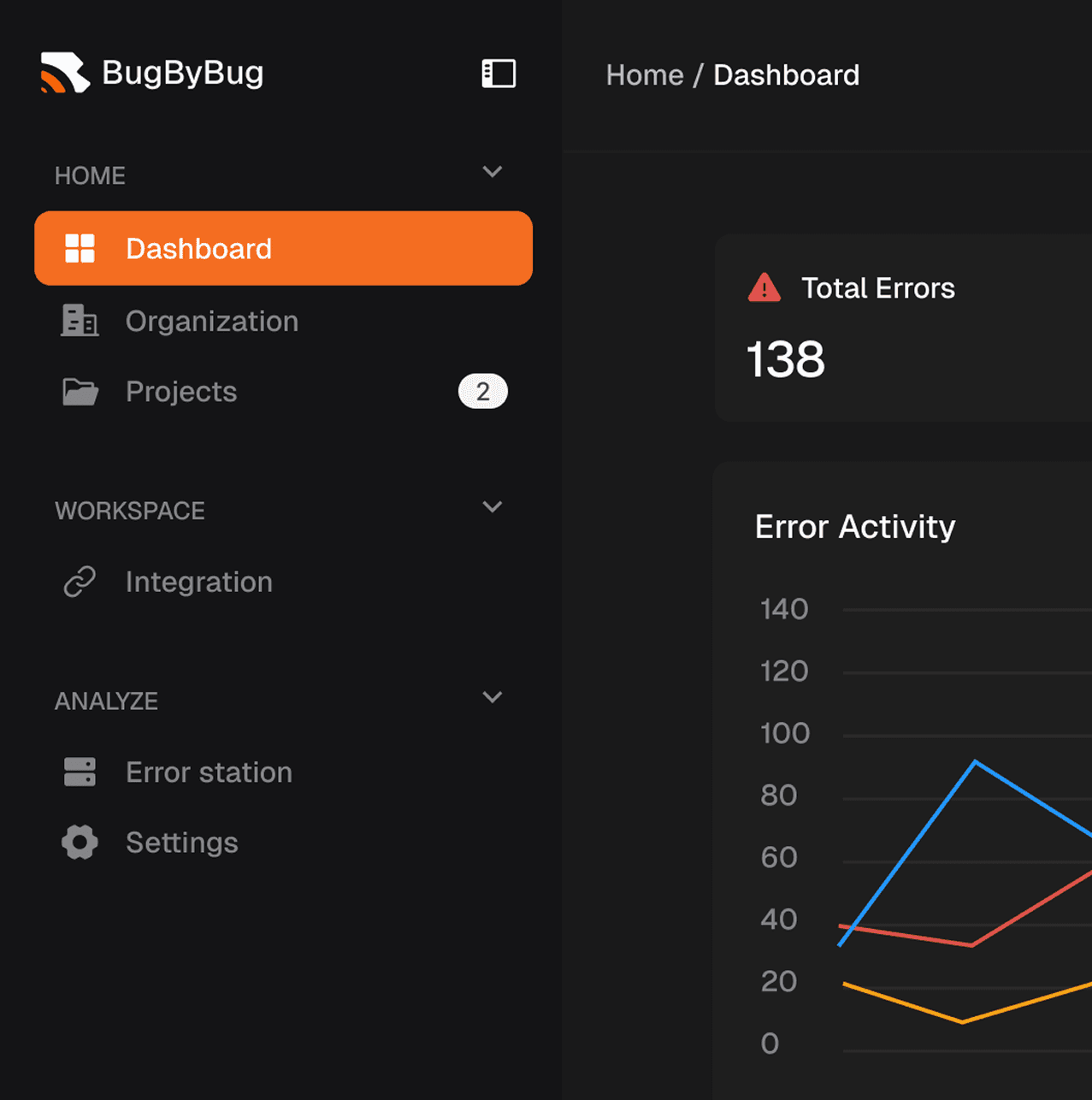Click the 140 y-axis label
The width and height of the screenshot is (1092, 1100).
pos(784,609)
